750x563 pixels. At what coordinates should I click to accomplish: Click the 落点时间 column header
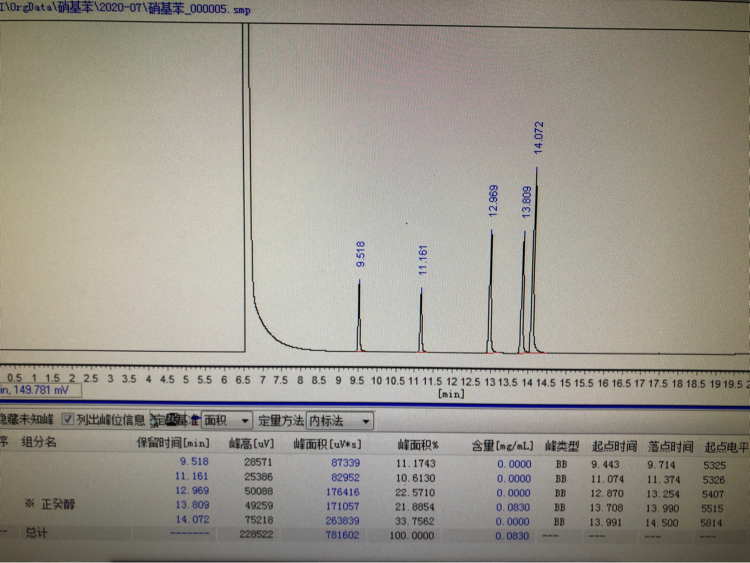(671, 447)
